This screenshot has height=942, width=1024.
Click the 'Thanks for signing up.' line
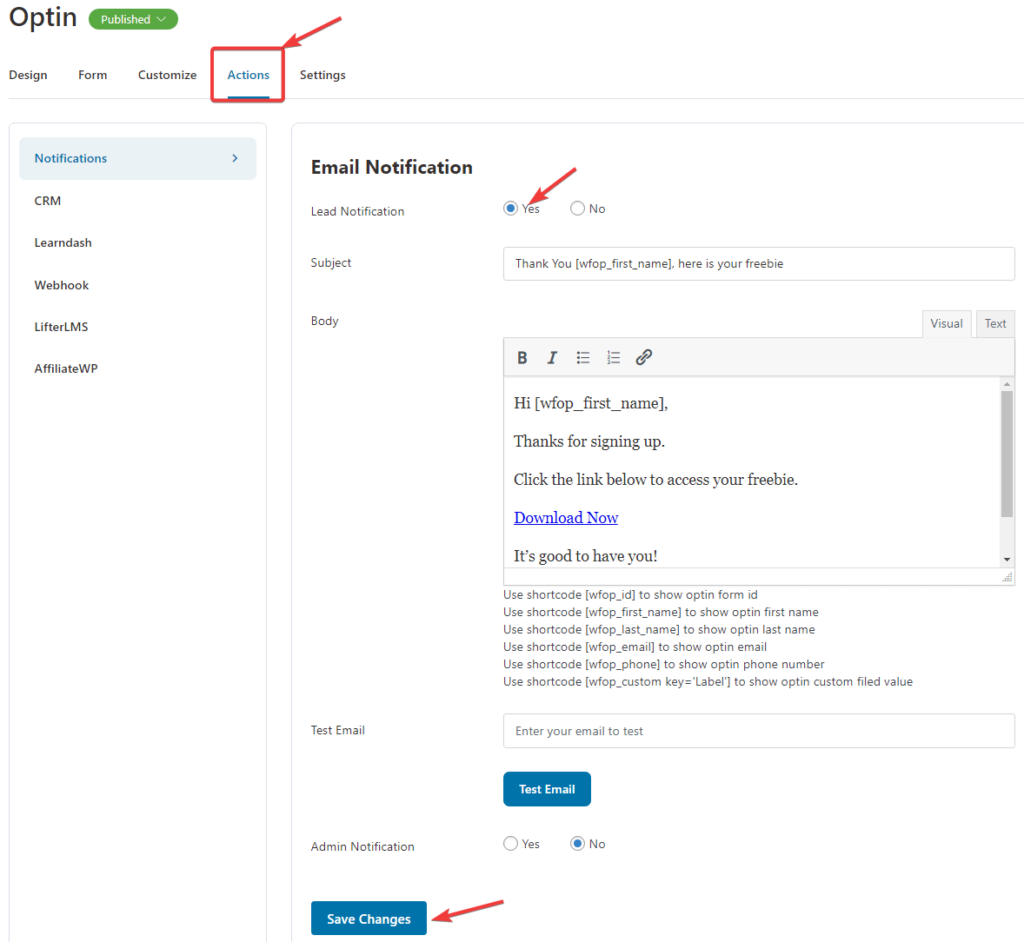589,442
